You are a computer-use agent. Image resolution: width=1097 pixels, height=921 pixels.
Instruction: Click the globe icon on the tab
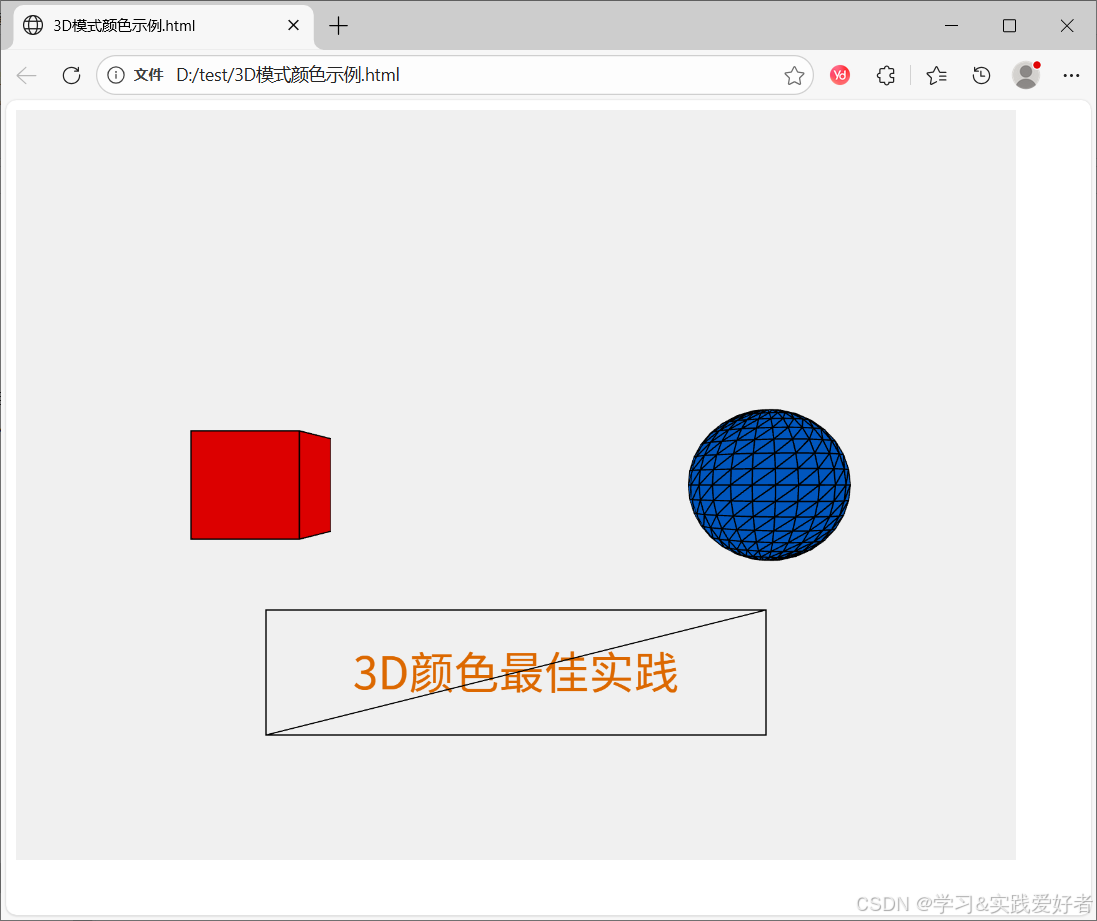click(33, 26)
